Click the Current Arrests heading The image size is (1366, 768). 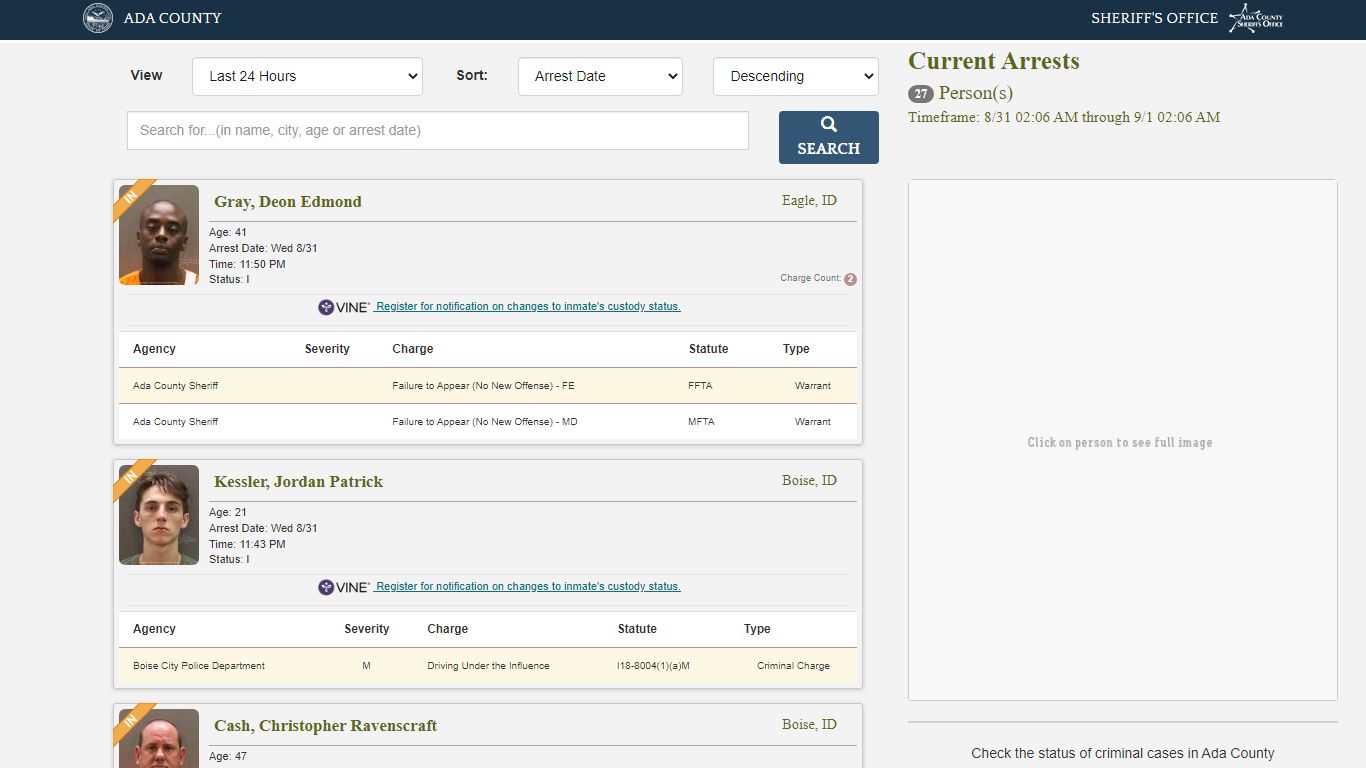[x=994, y=61]
